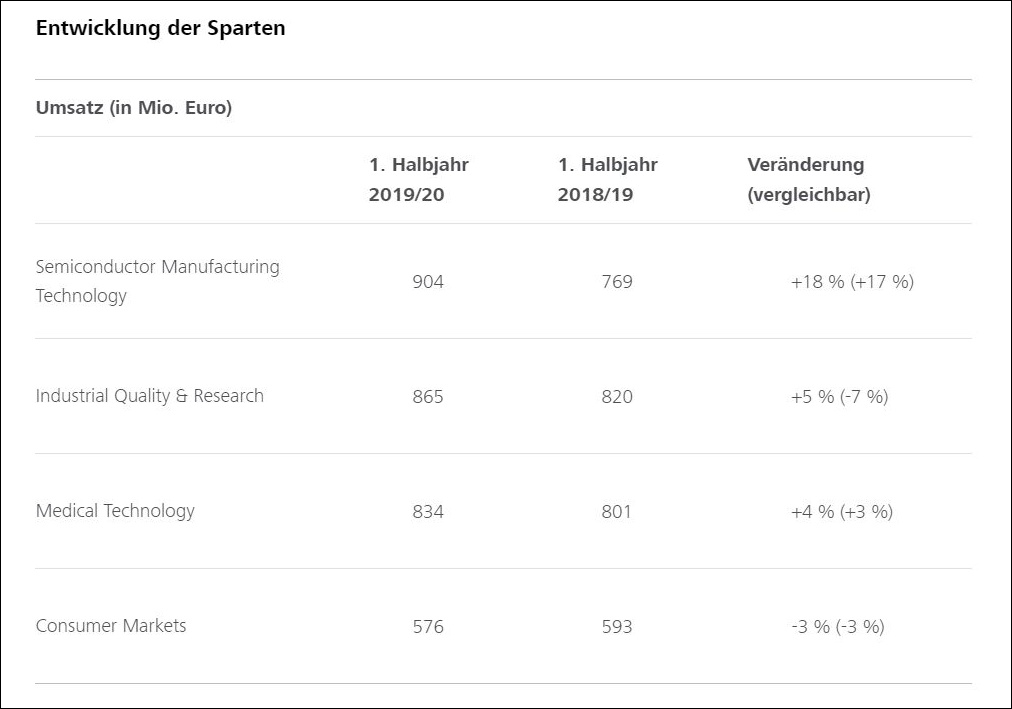Click the 'Umsatz (in Mio. Euro)' table caption
The height and width of the screenshot is (709, 1012).
(x=133, y=108)
